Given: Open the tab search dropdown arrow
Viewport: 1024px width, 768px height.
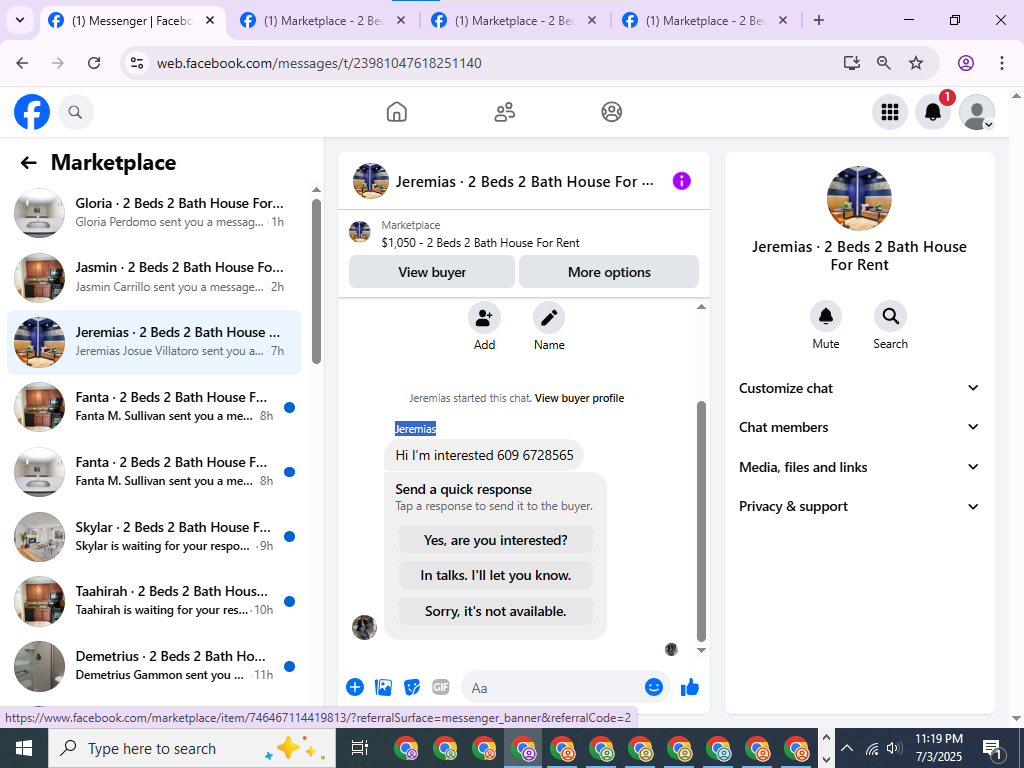Looking at the screenshot, I should point(20,20).
